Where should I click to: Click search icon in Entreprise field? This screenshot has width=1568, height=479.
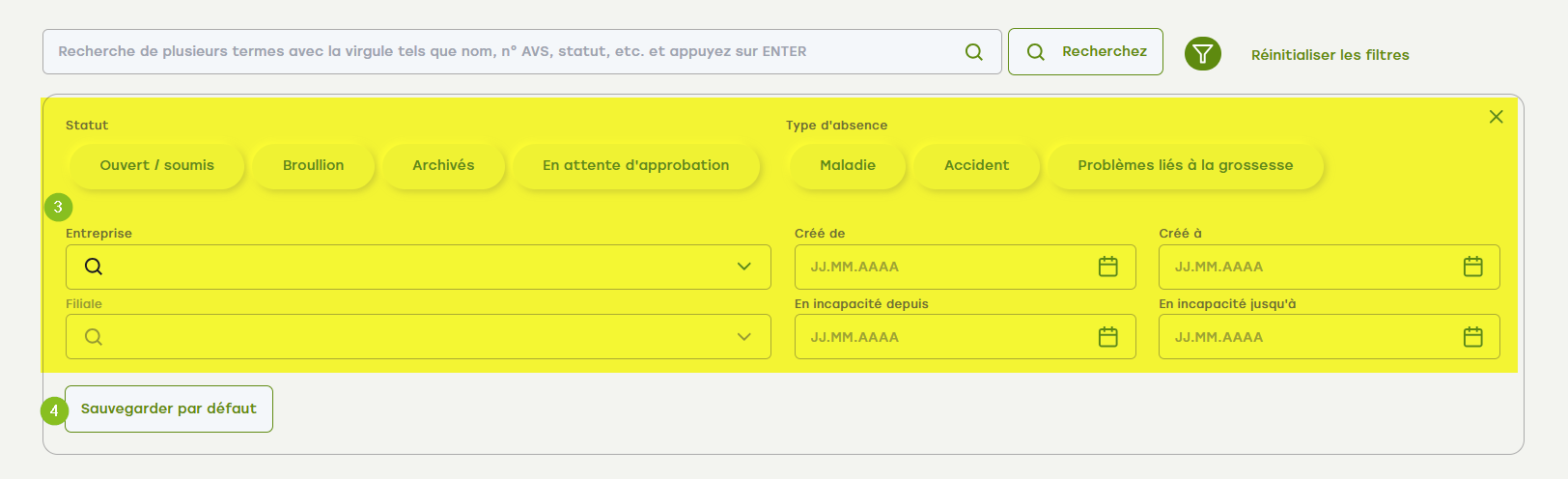pos(94,267)
